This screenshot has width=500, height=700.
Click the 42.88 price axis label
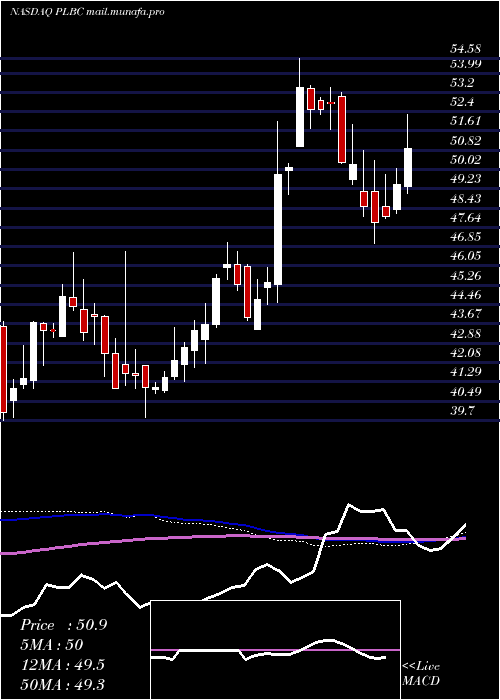click(466, 333)
